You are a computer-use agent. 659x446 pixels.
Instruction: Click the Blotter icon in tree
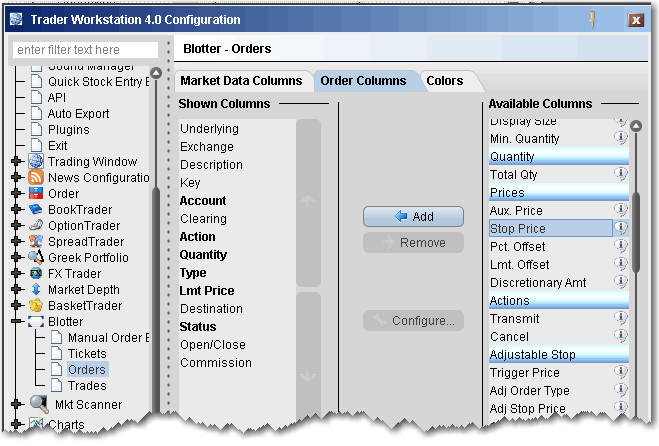pos(36,322)
